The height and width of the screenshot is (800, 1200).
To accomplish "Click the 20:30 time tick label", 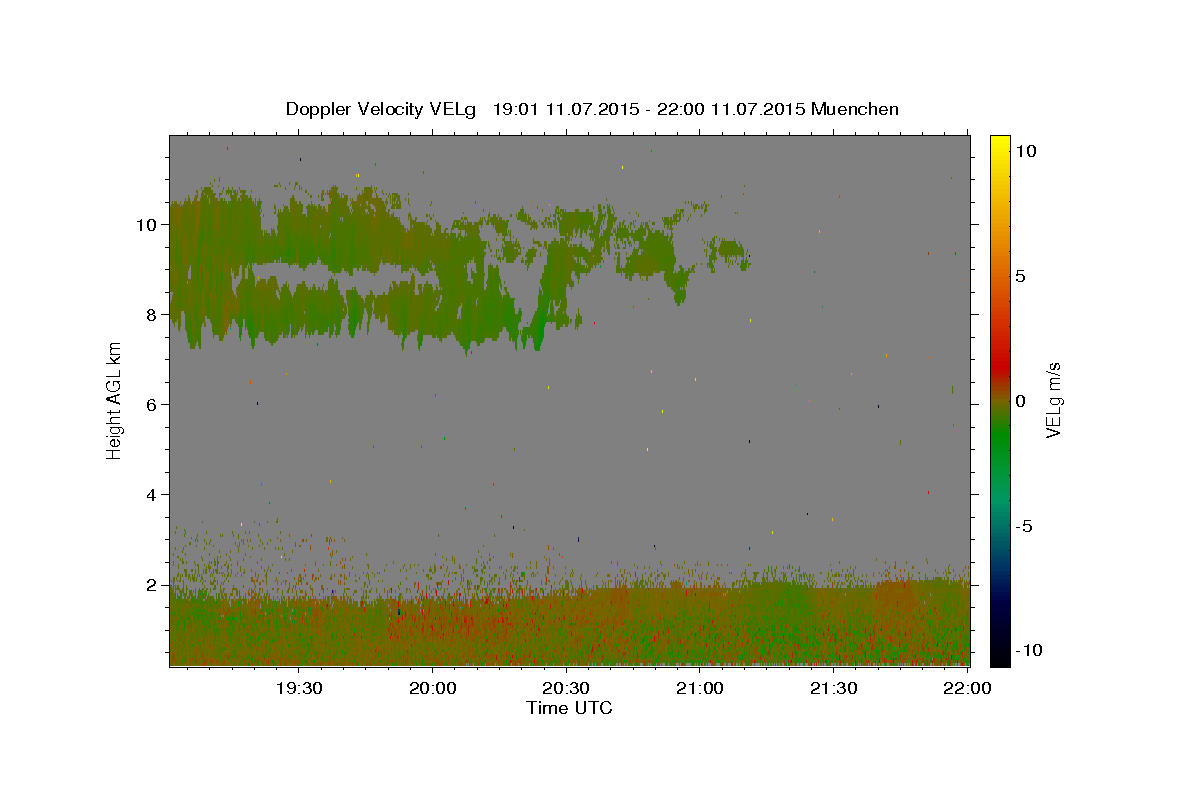I will pos(566,688).
